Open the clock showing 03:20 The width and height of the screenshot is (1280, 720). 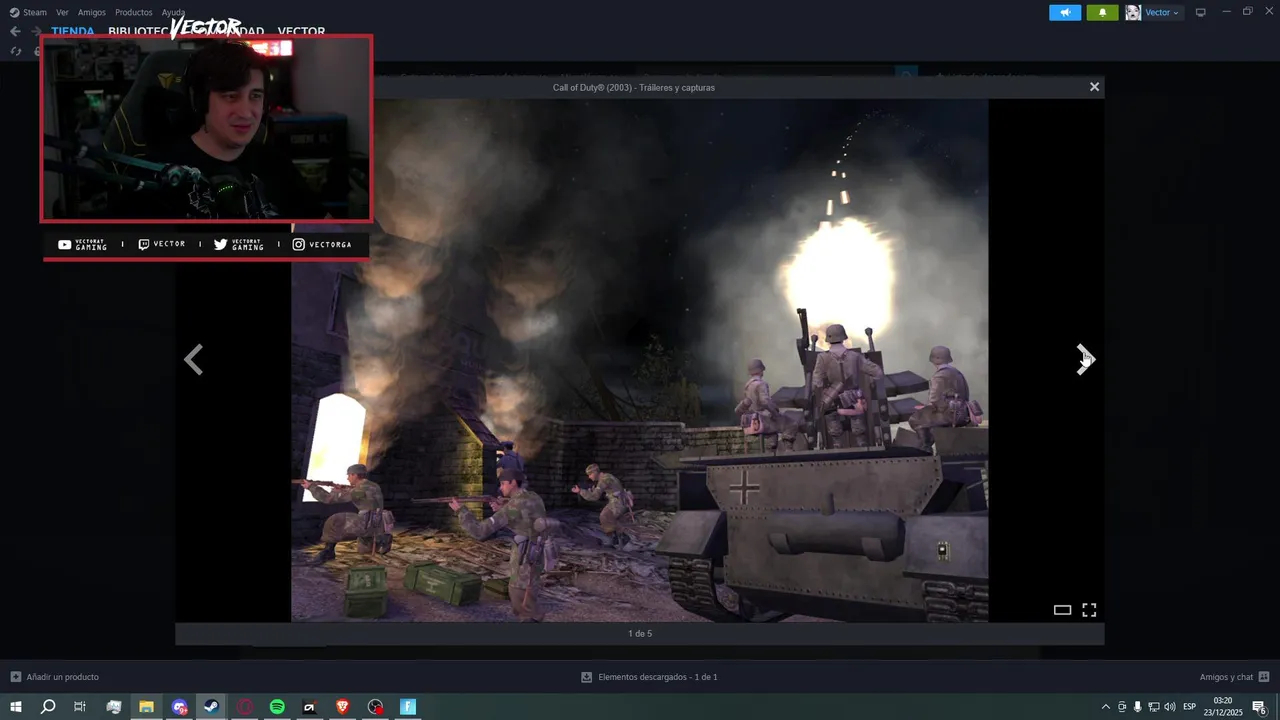click(1223, 707)
